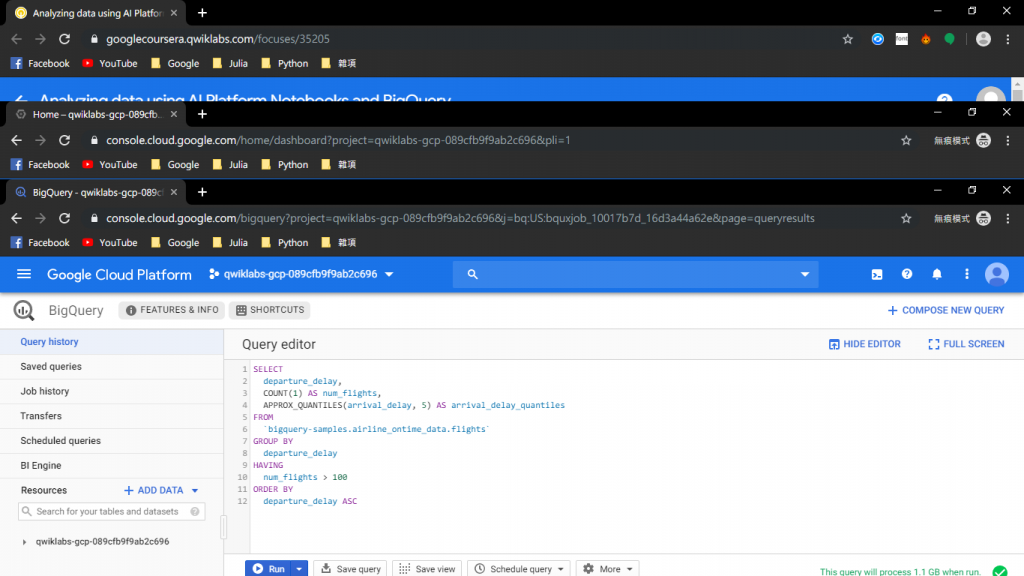Screen dimensions: 1024x576
Task: Click Search for your tables and datasets field
Action: [x=112, y=512]
